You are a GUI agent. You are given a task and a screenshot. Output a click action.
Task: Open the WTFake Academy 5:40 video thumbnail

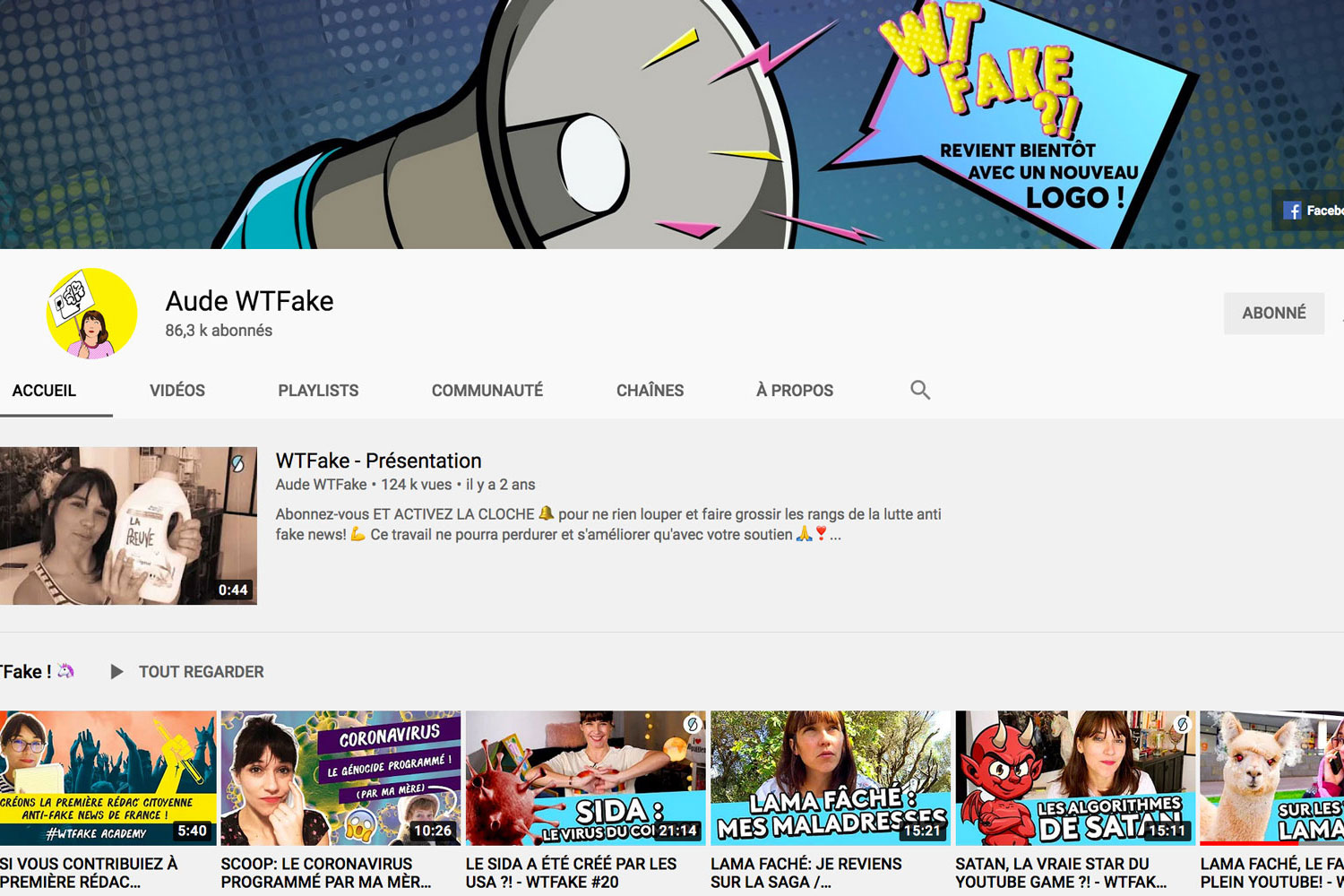click(x=108, y=779)
